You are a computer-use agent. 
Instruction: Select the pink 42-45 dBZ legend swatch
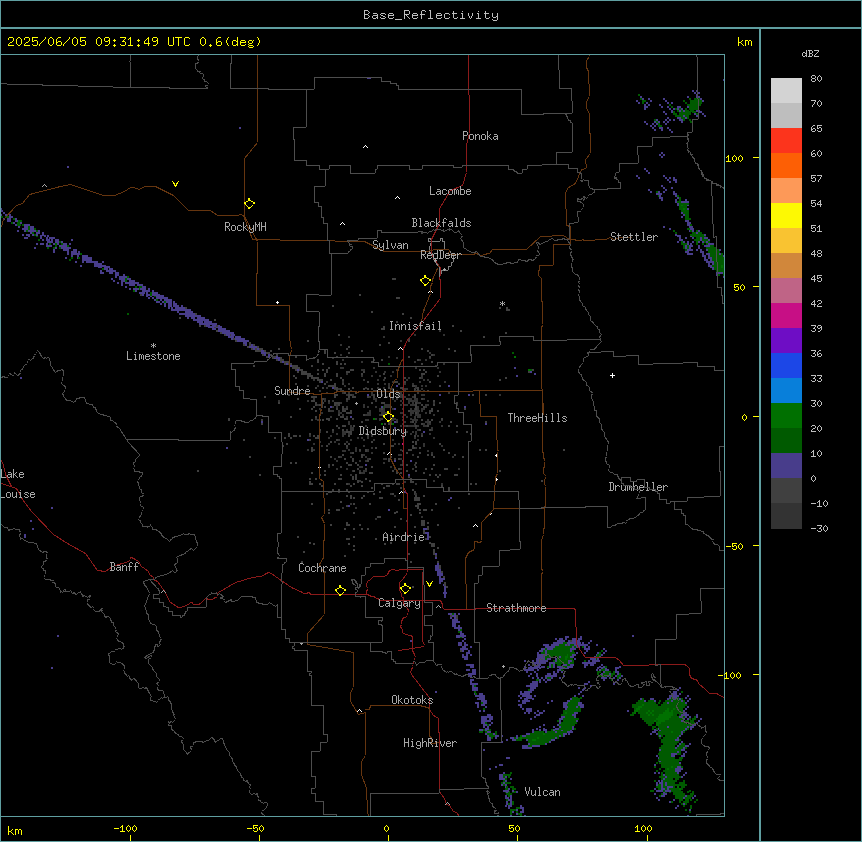pos(786,291)
